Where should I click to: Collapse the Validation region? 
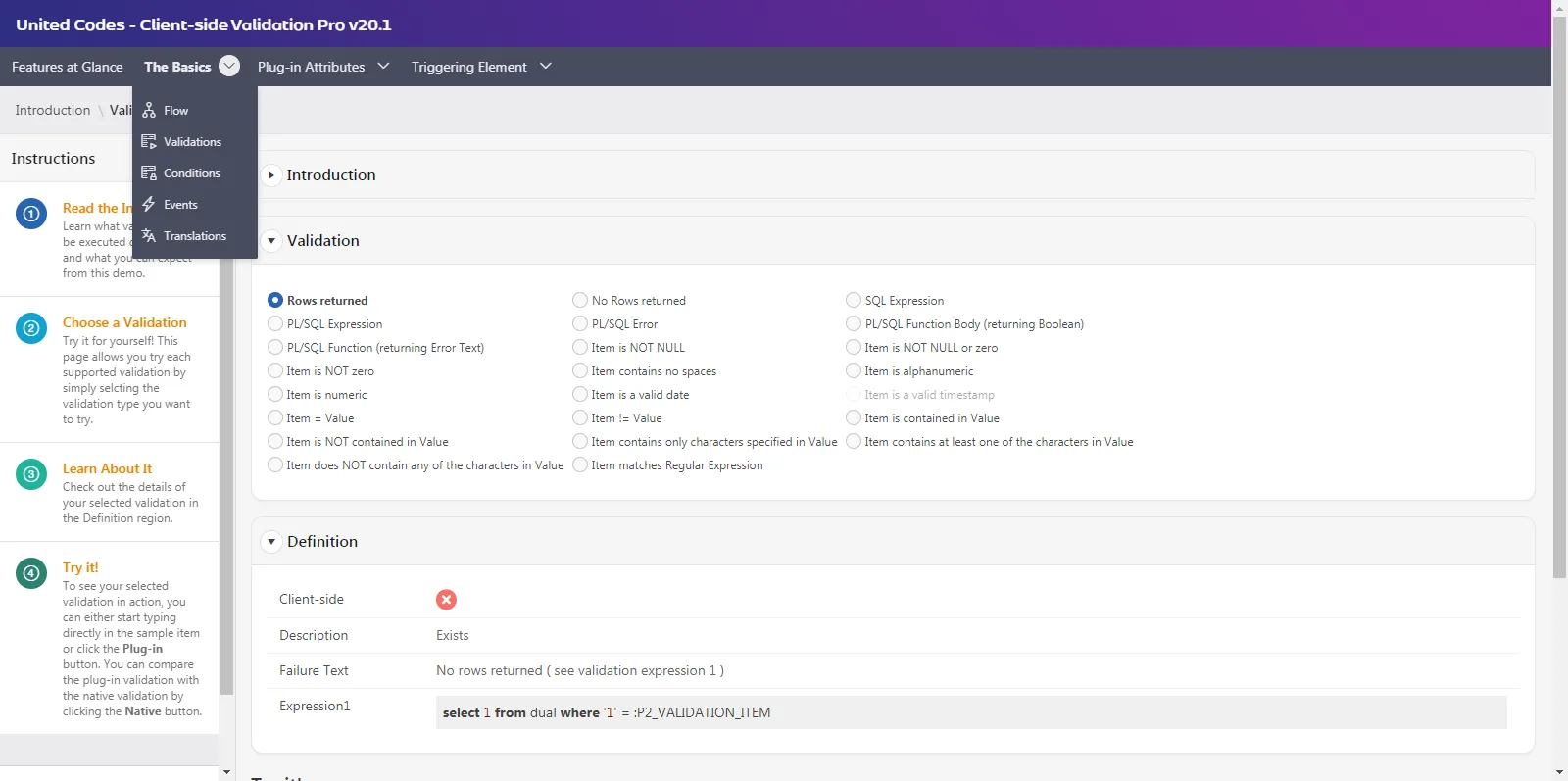click(x=271, y=241)
